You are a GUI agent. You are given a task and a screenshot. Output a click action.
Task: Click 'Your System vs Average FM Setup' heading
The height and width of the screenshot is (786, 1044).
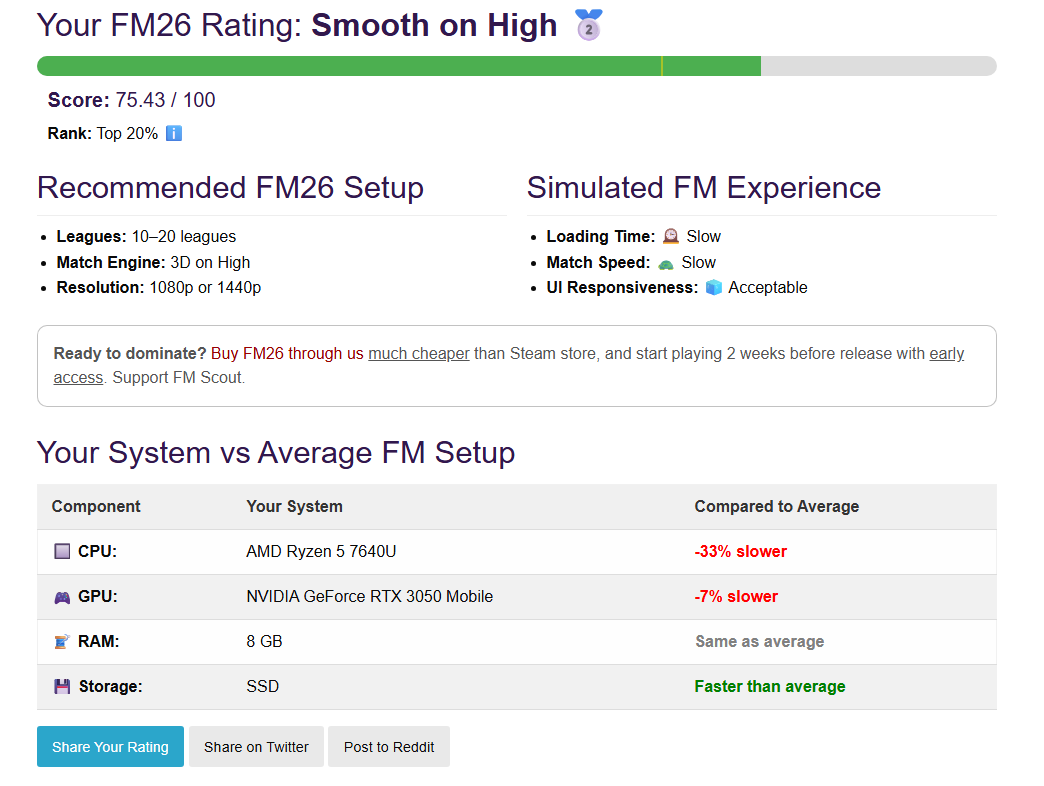[276, 453]
